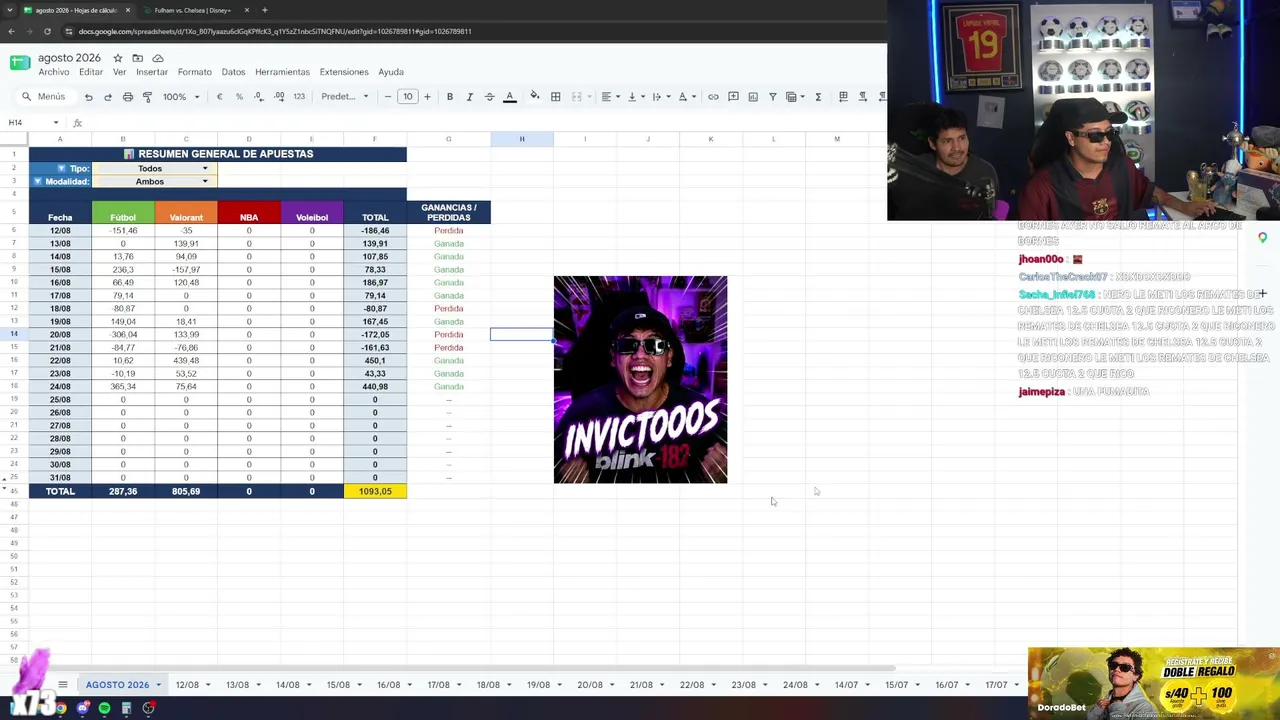Increase font size with the plus button
Screen dimensions: 1280x720
point(427,97)
